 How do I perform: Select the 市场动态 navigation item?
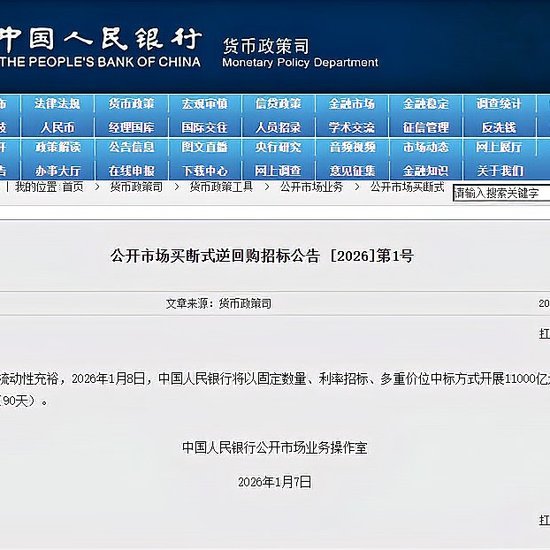pyautogui.click(x=426, y=147)
